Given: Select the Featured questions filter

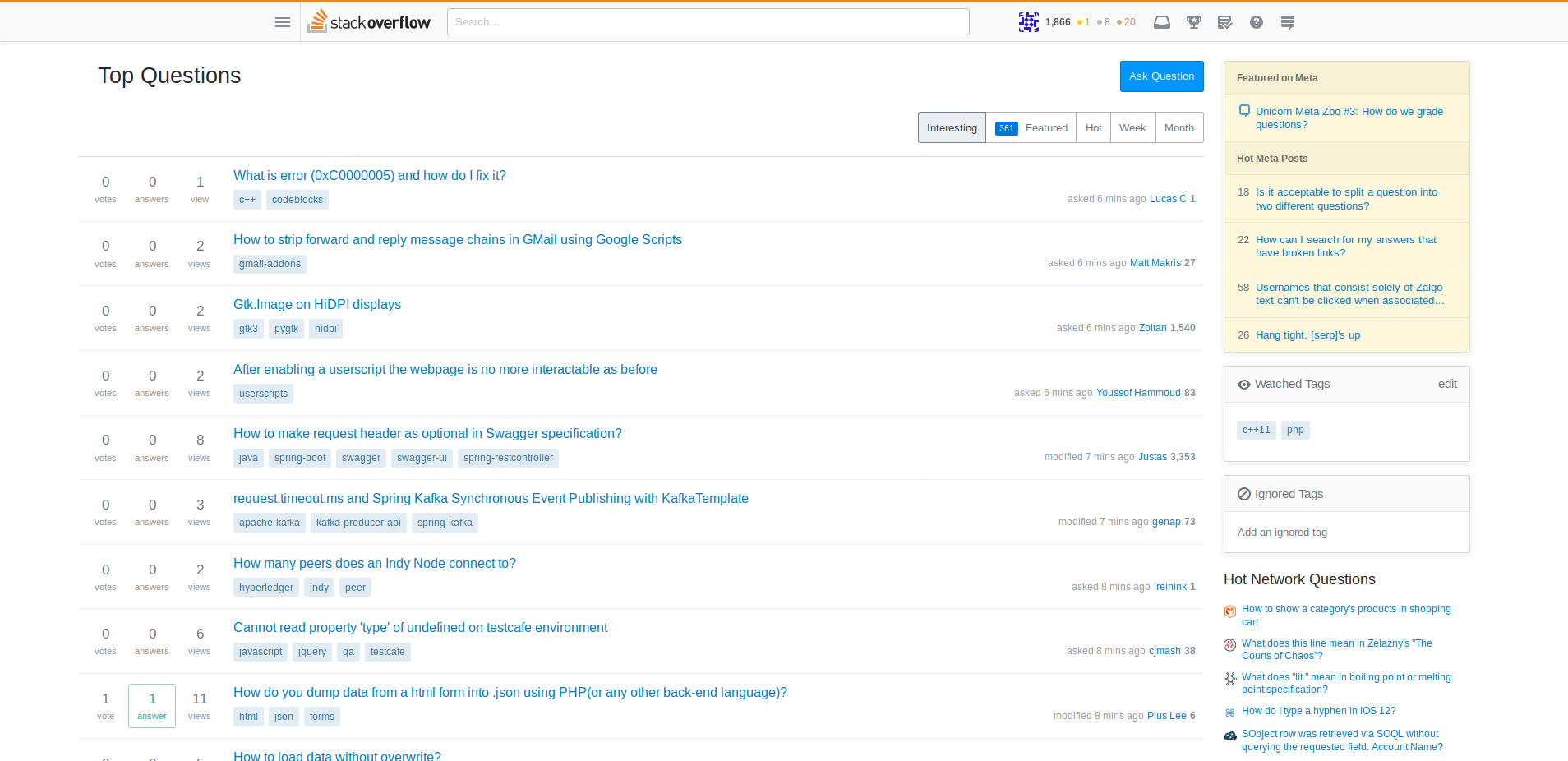Looking at the screenshot, I should (1045, 127).
